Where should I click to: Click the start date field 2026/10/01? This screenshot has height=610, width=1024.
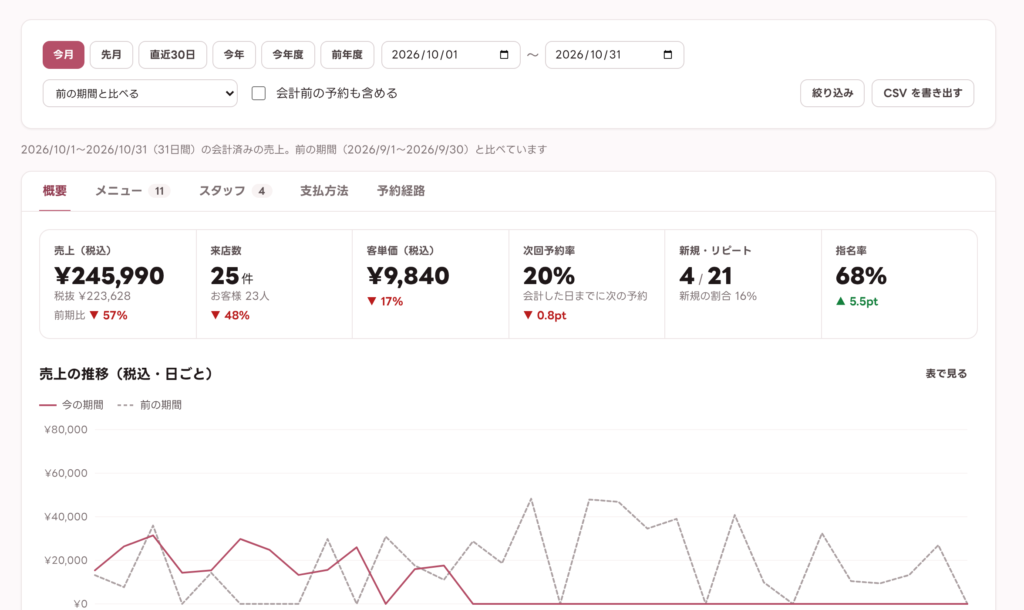[x=451, y=55]
